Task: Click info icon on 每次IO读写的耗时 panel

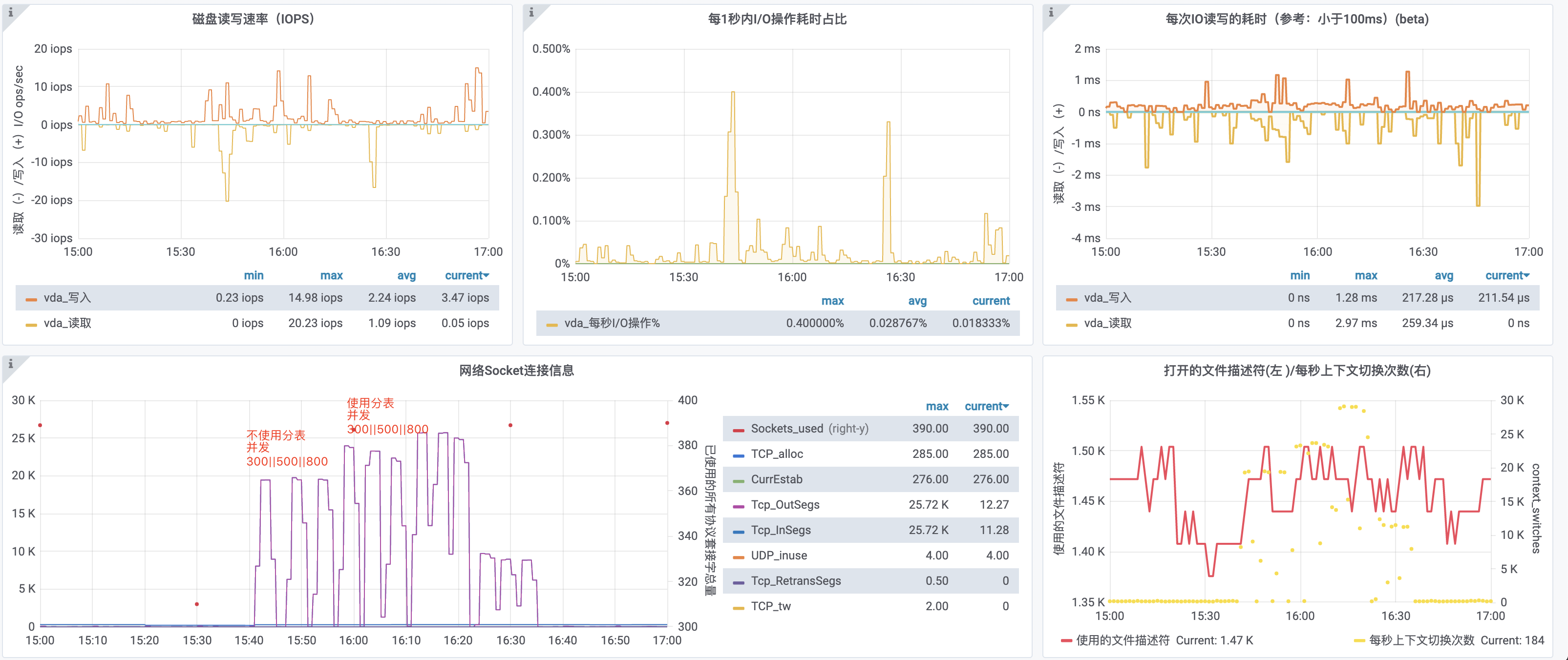Action: 1051,13
